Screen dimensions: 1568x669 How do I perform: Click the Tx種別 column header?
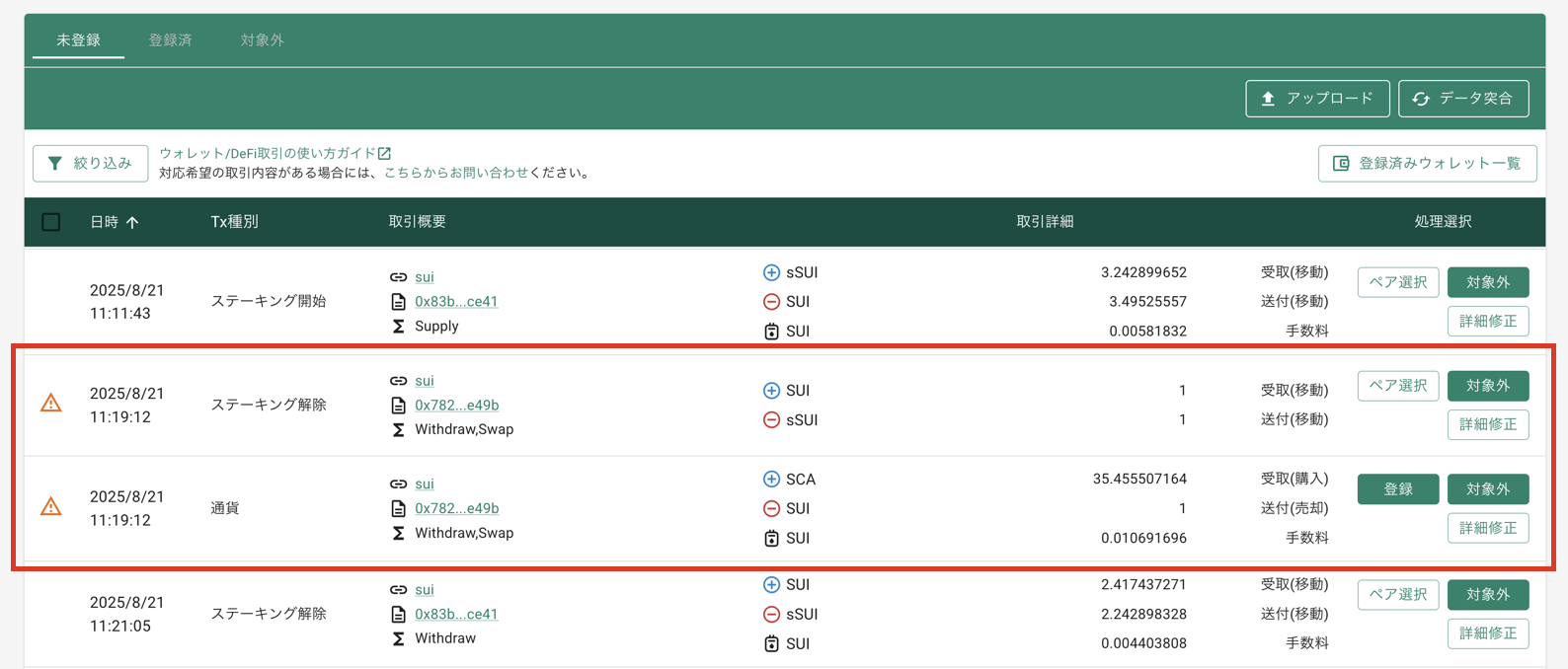click(234, 222)
